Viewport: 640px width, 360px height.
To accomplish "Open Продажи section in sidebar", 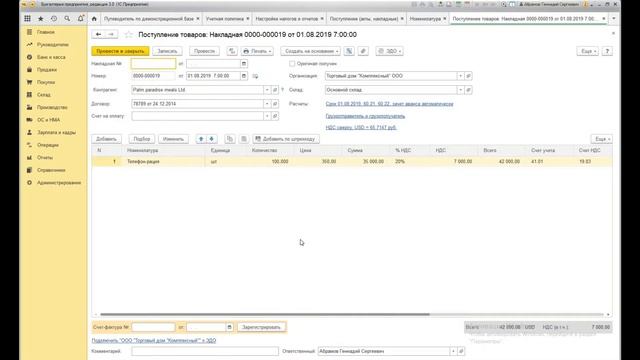I will tap(47, 70).
